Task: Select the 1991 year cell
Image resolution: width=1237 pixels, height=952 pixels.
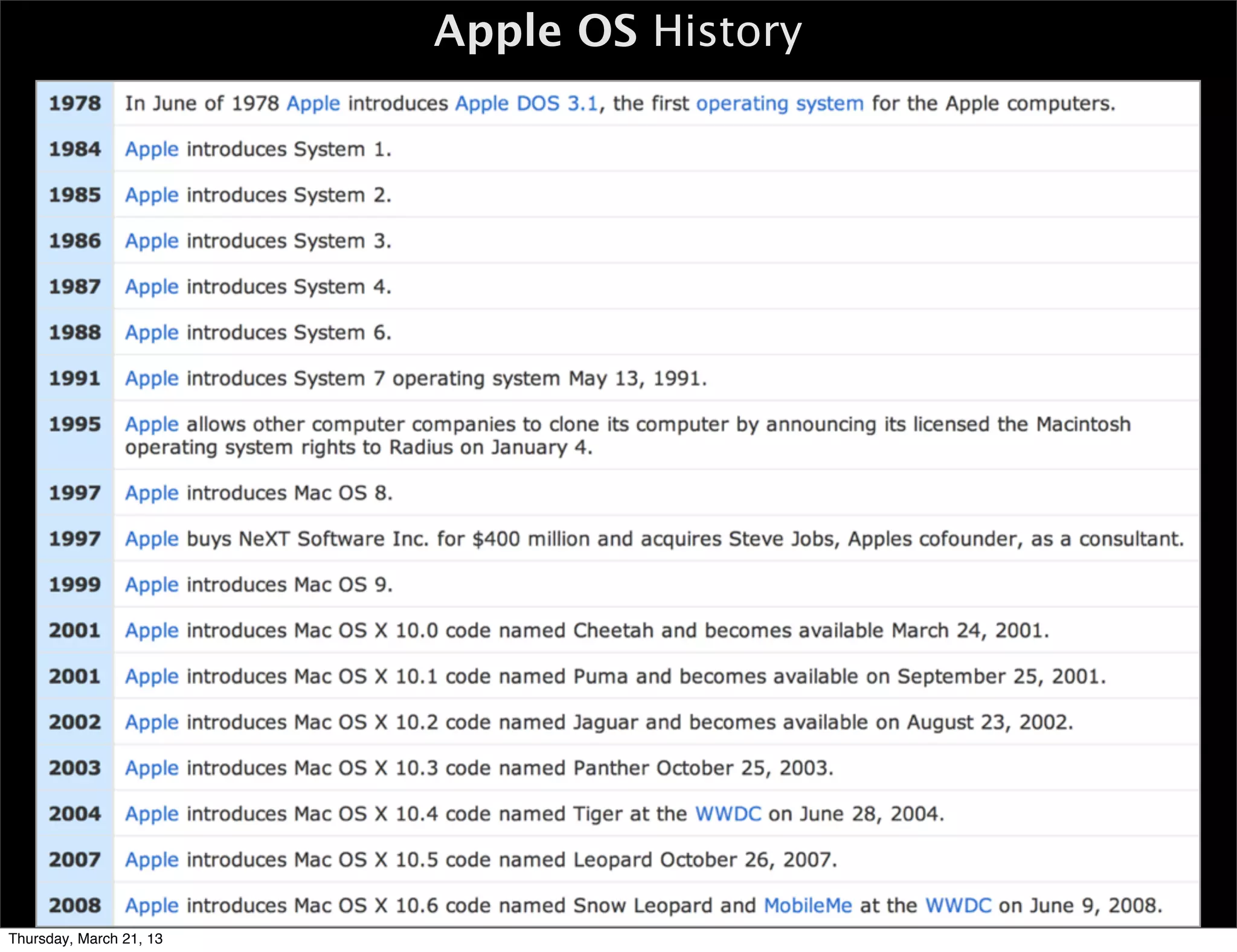Action: point(75,379)
